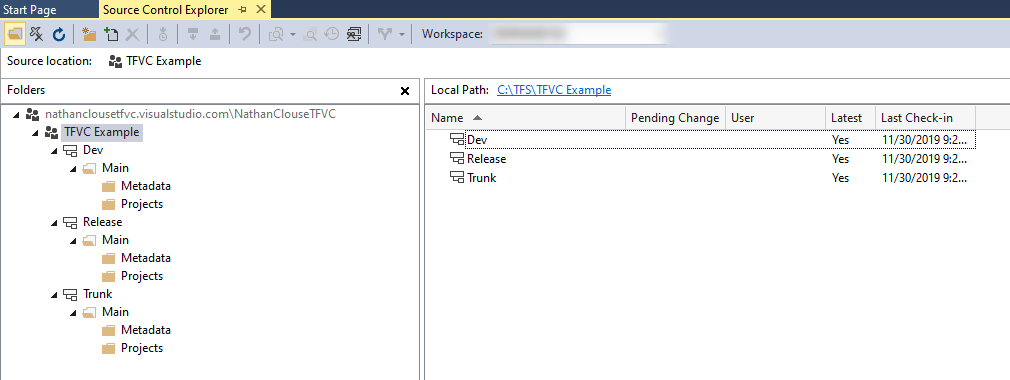
Task: Open the History clock icon
Action: coord(332,34)
